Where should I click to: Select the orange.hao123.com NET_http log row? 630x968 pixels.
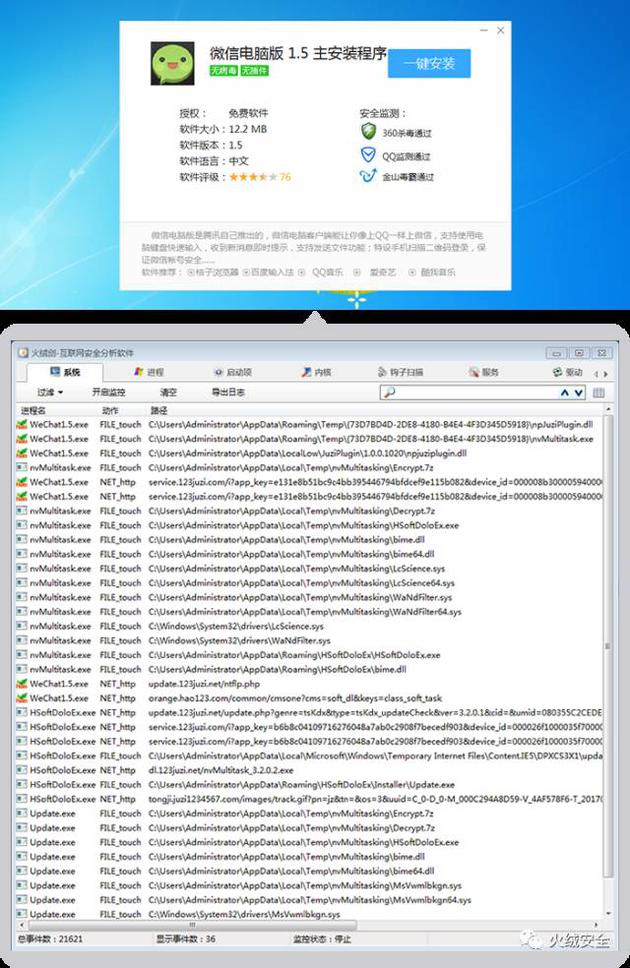(309, 698)
